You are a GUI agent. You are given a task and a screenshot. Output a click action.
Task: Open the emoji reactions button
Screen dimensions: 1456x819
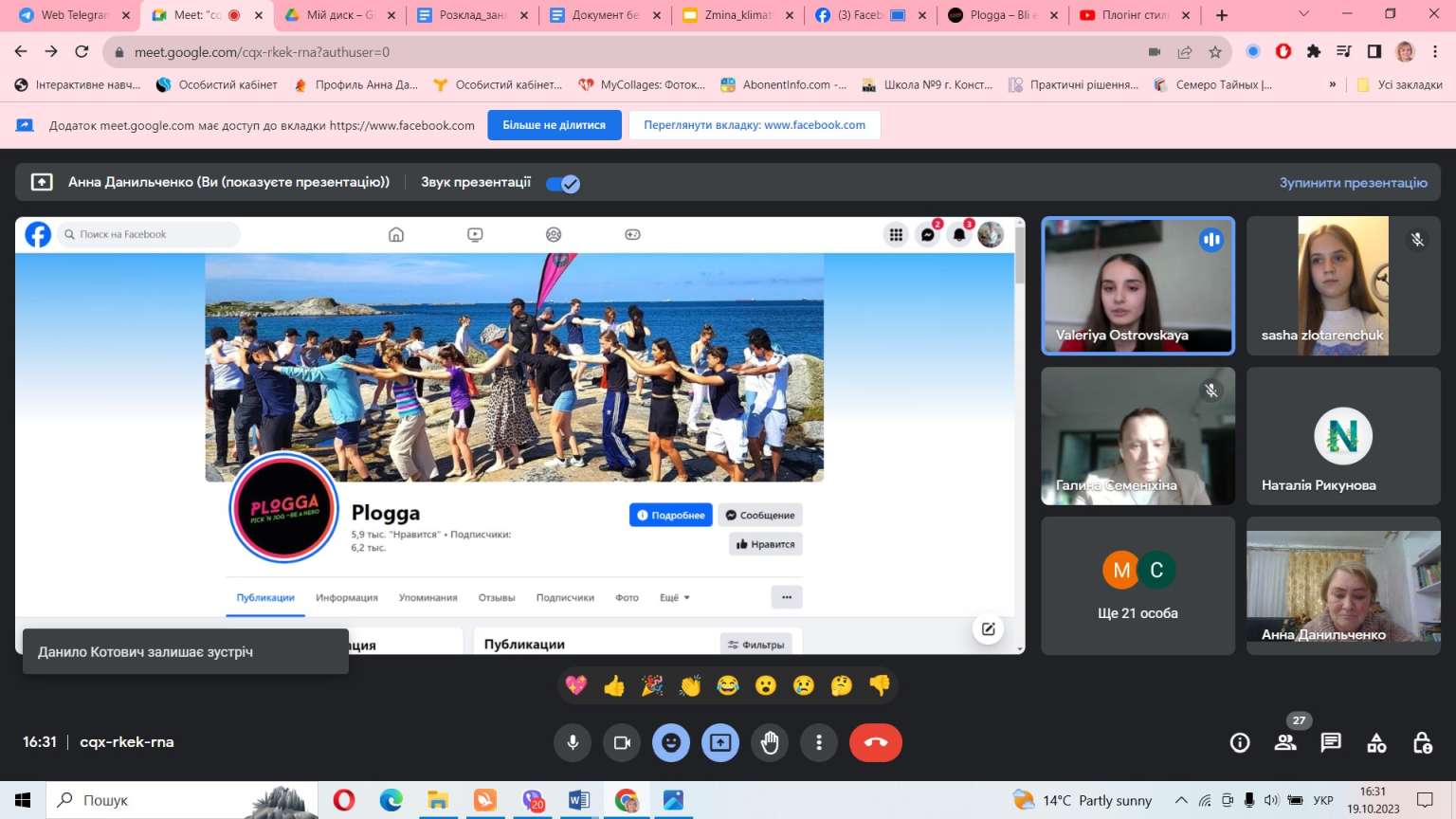671,743
